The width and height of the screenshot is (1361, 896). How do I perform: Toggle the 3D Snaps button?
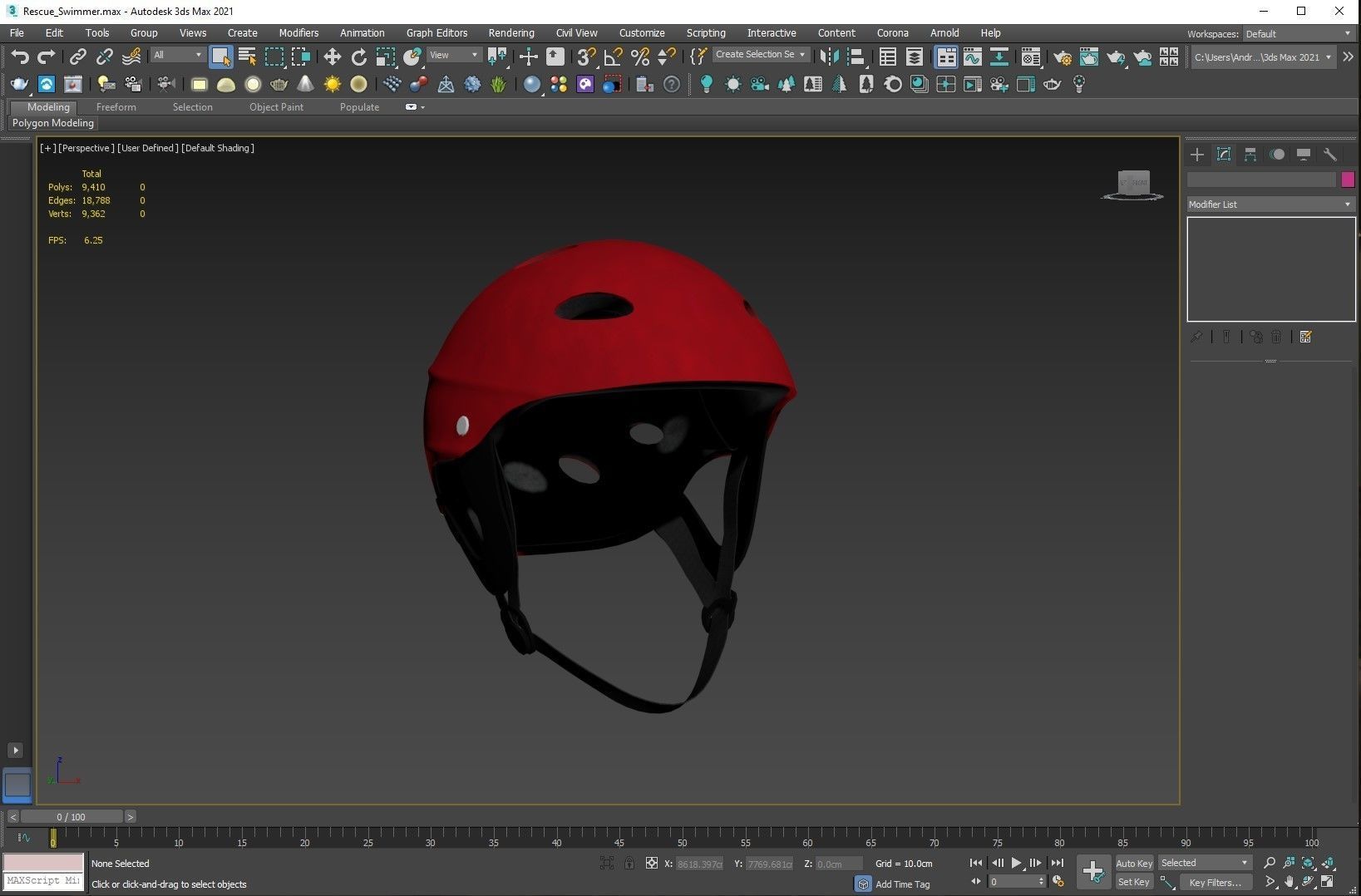point(587,57)
